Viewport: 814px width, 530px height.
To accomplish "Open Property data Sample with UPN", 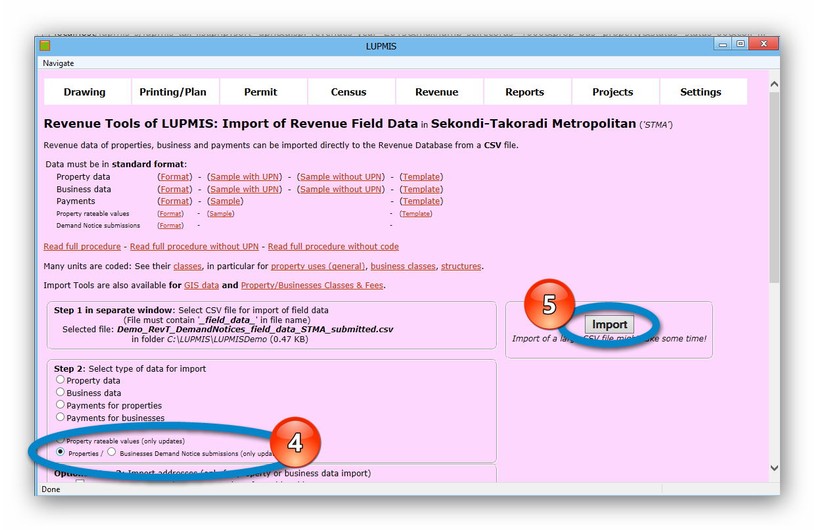I will 245,177.
